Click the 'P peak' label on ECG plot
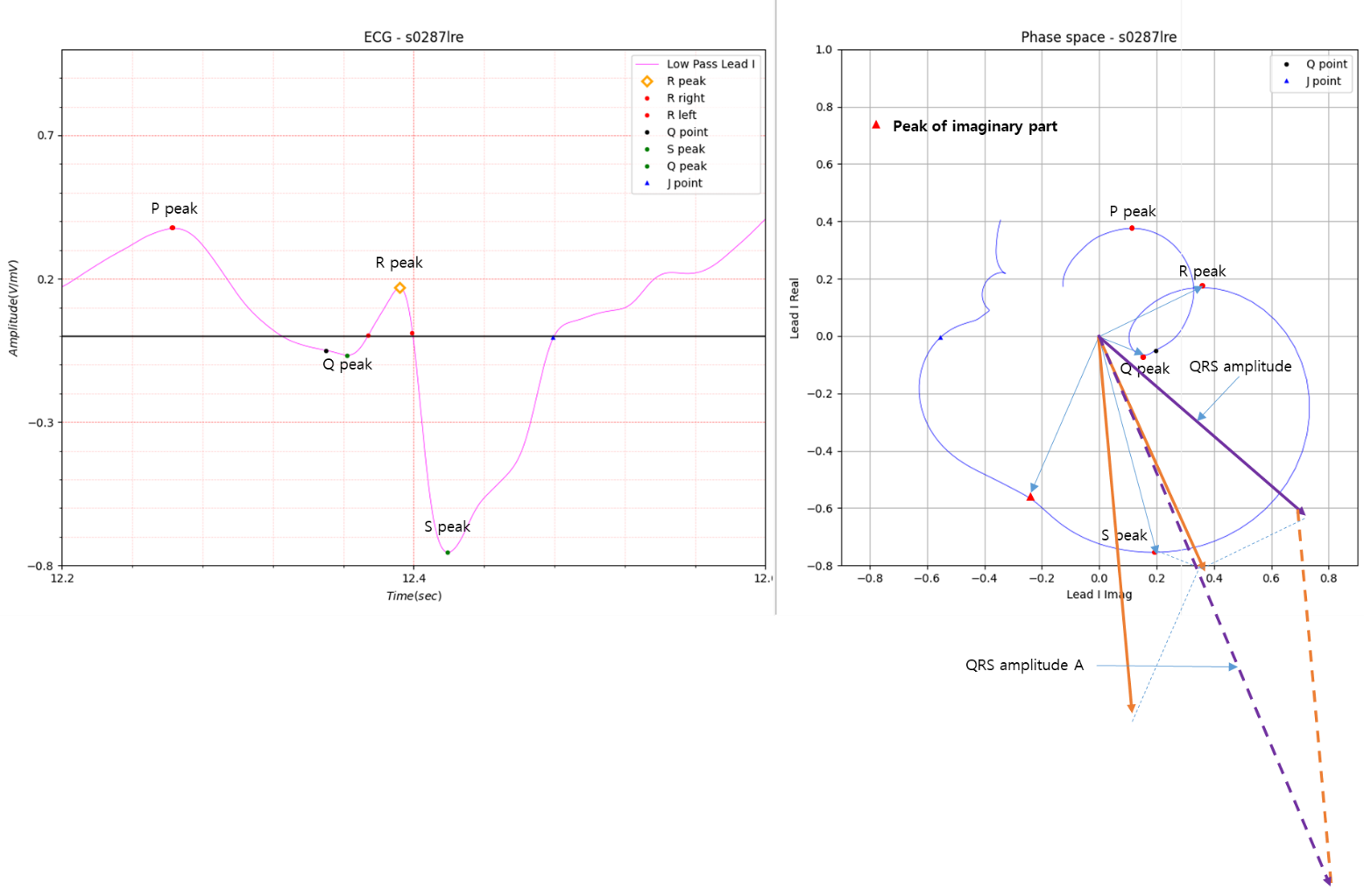Image resolution: width=1364 pixels, height=896 pixels. [x=174, y=208]
